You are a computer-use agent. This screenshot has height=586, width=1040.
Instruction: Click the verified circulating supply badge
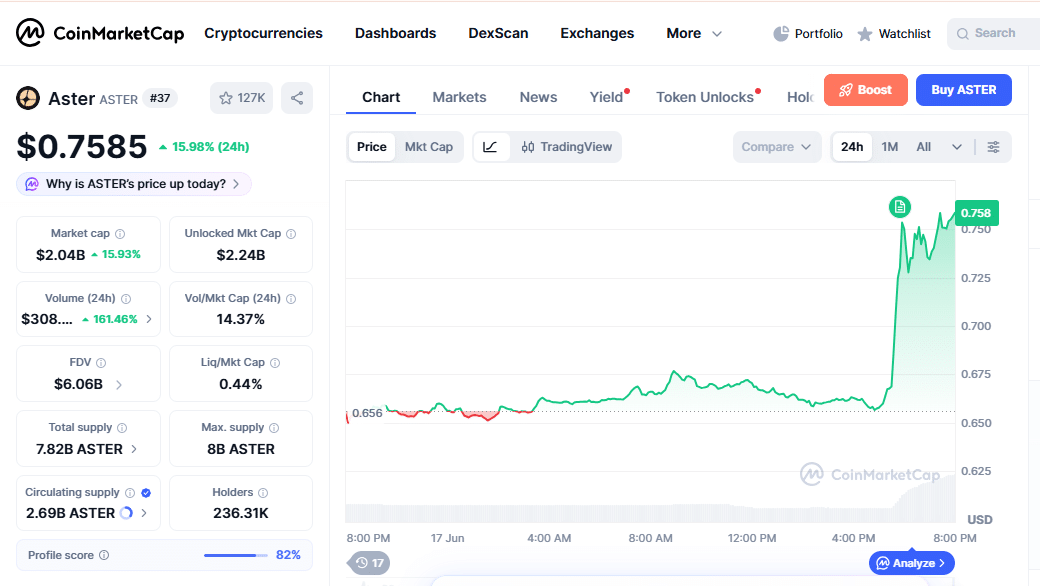[146, 493]
